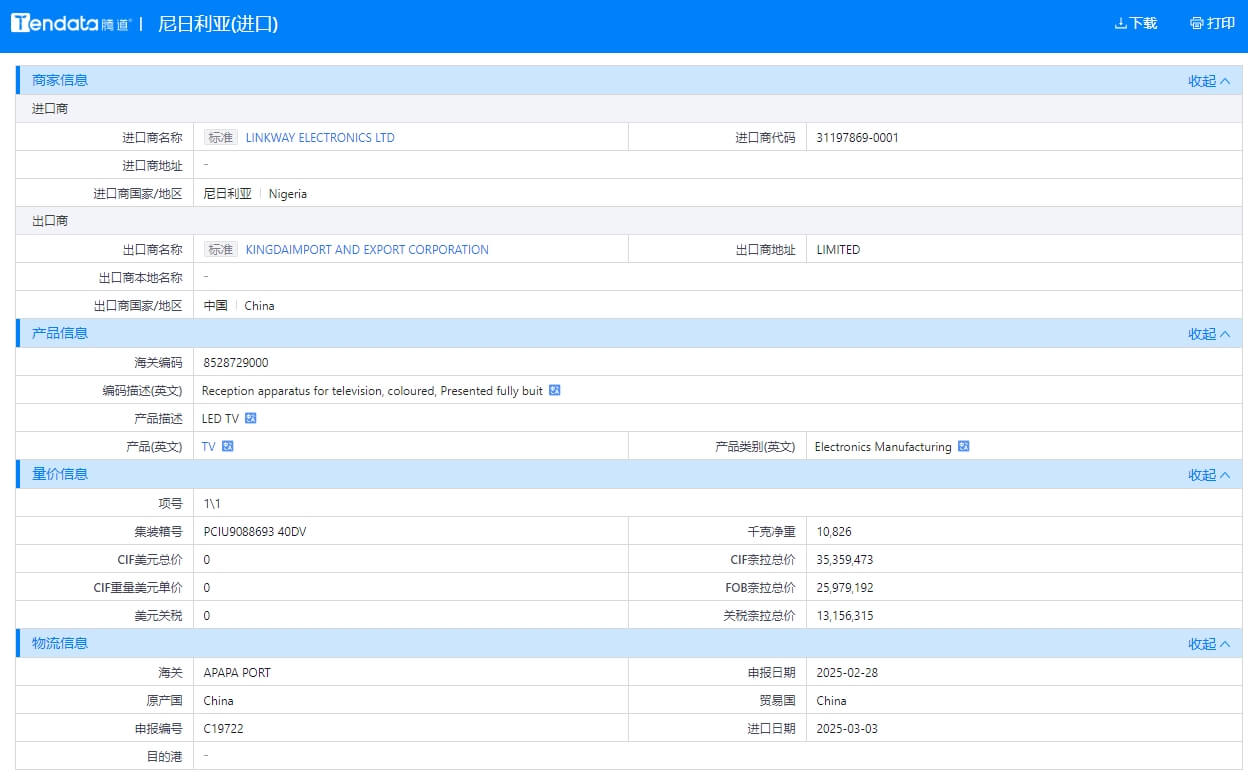Click the product category Electronics Manufacturing
Viewport: 1248px width, 778px height.
[x=883, y=447]
